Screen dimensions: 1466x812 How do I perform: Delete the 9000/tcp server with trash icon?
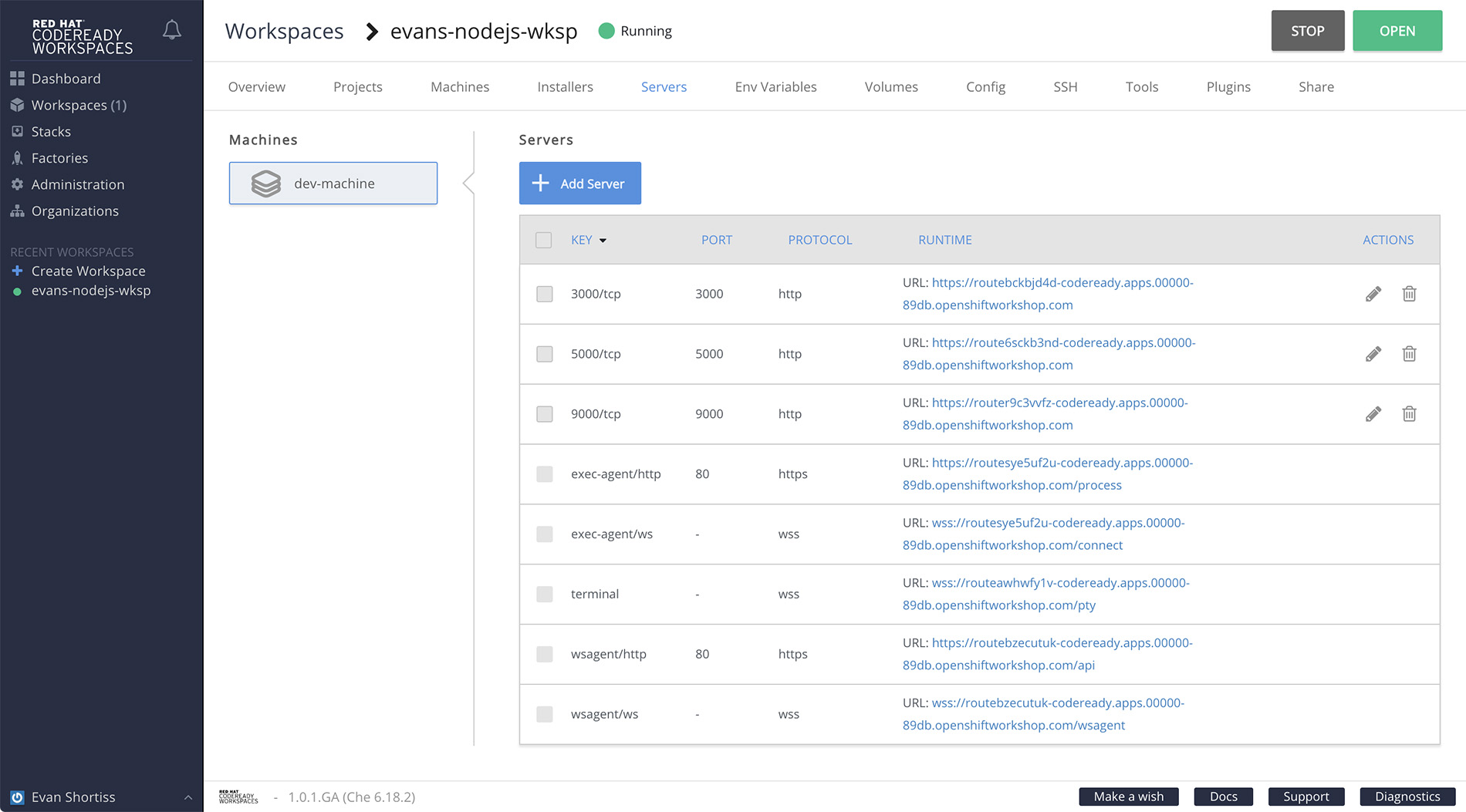(x=1409, y=414)
